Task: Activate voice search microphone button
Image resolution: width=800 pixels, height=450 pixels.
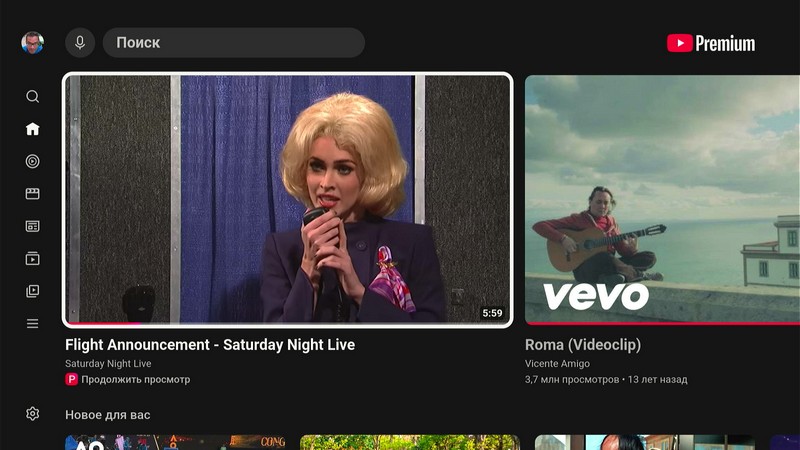Action: 80,42
